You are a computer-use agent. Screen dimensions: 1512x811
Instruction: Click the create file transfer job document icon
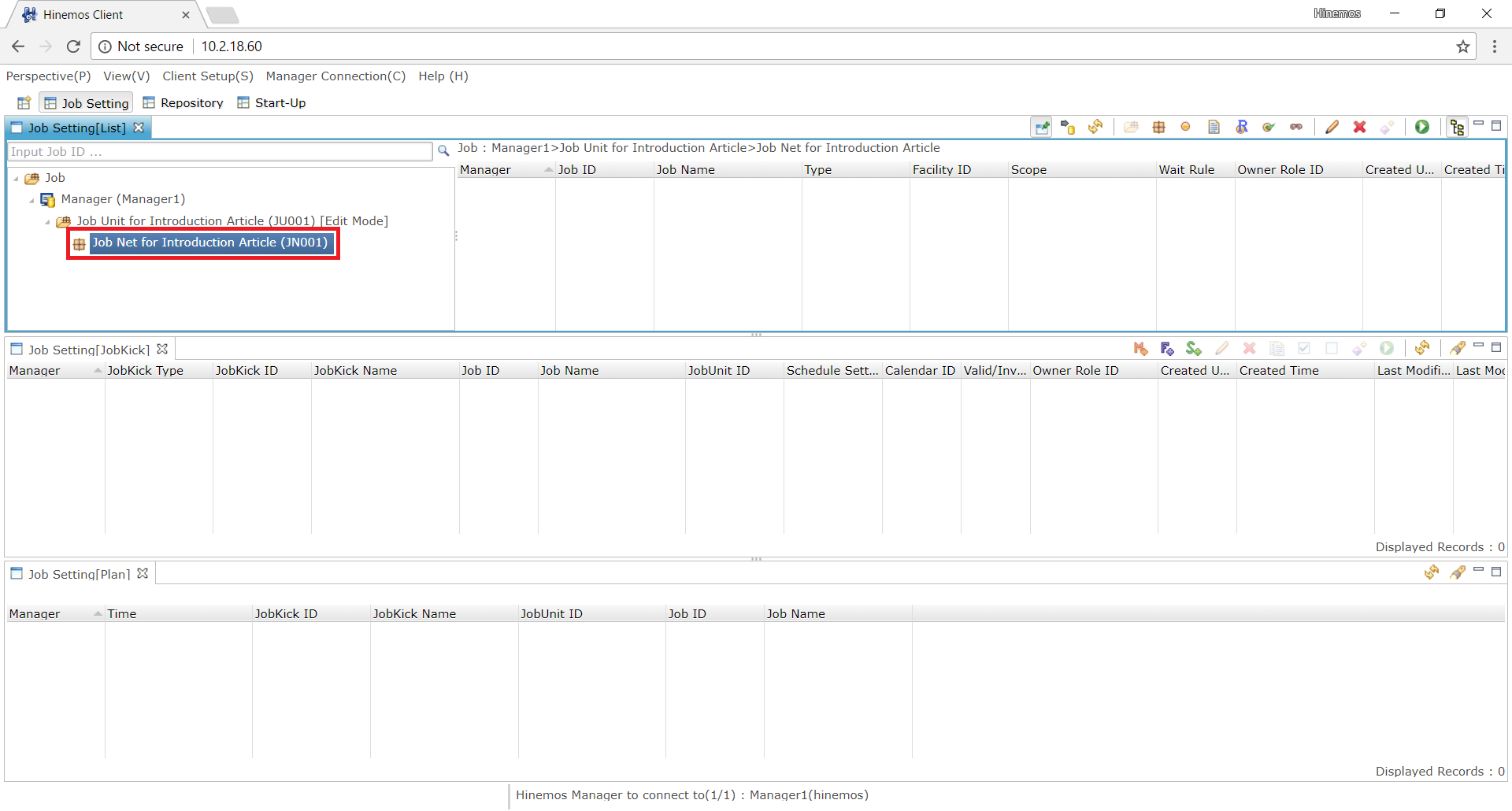pos(1214,127)
